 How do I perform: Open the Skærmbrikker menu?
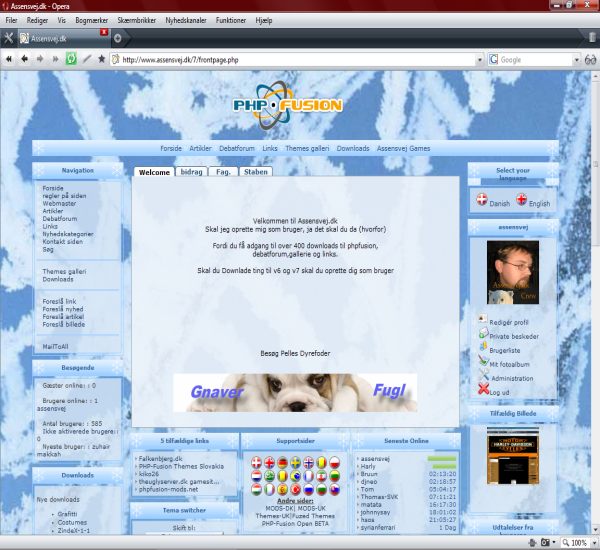pyautogui.click(x=137, y=20)
